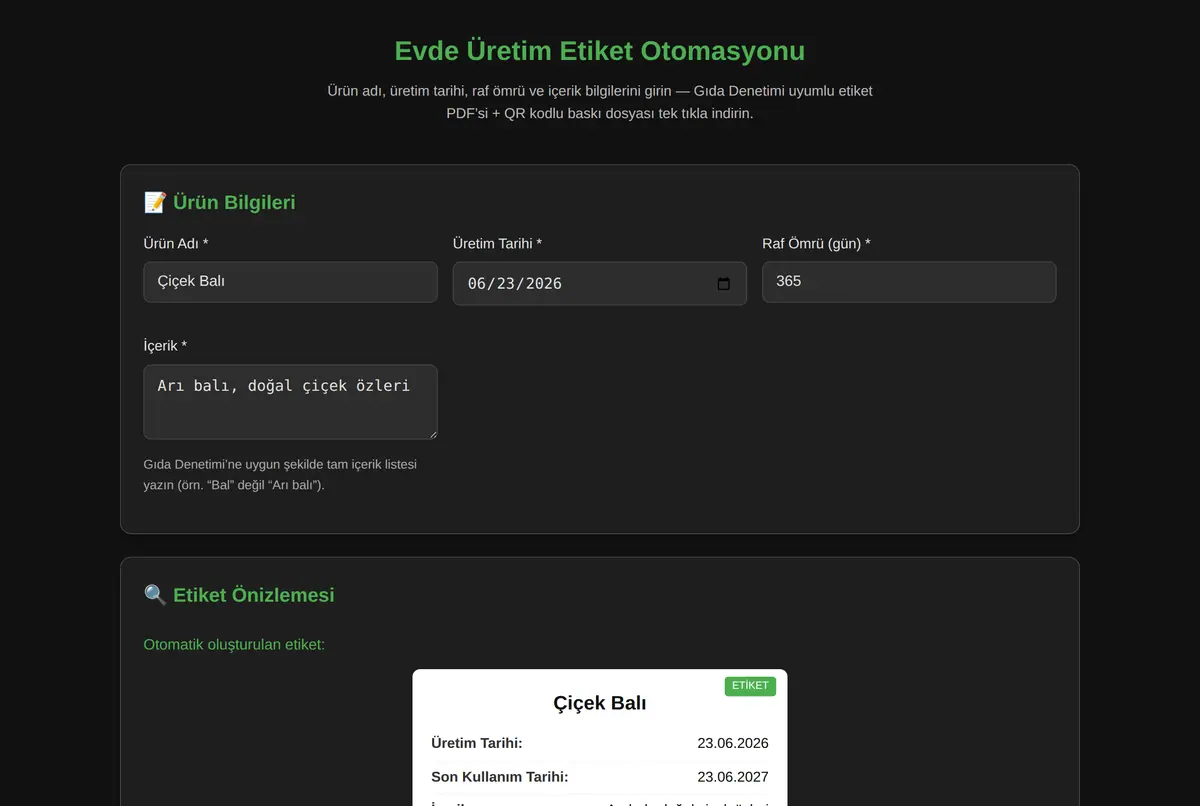The height and width of the screenshot is (806, 1200).
Task: Click the İçerik textarea
Action: [x=290, y=402]
